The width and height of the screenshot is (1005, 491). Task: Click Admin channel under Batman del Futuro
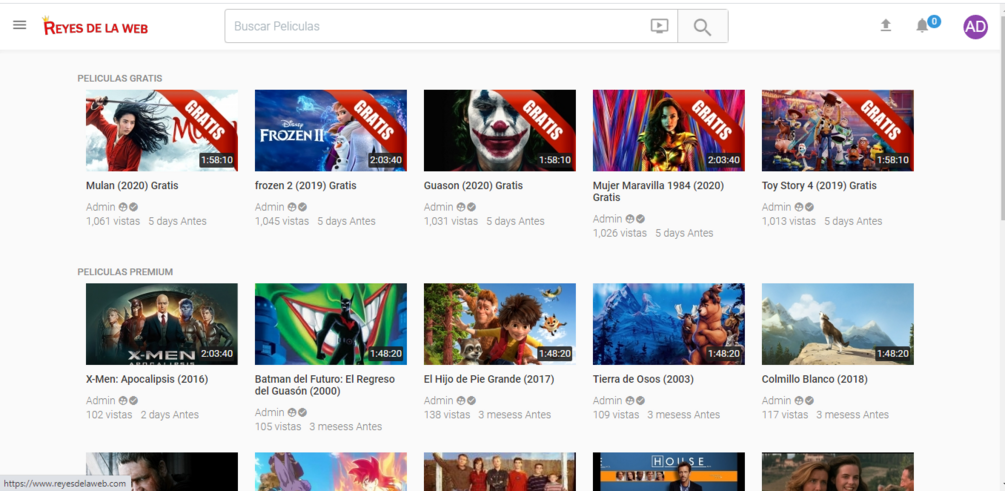(270, 412)
